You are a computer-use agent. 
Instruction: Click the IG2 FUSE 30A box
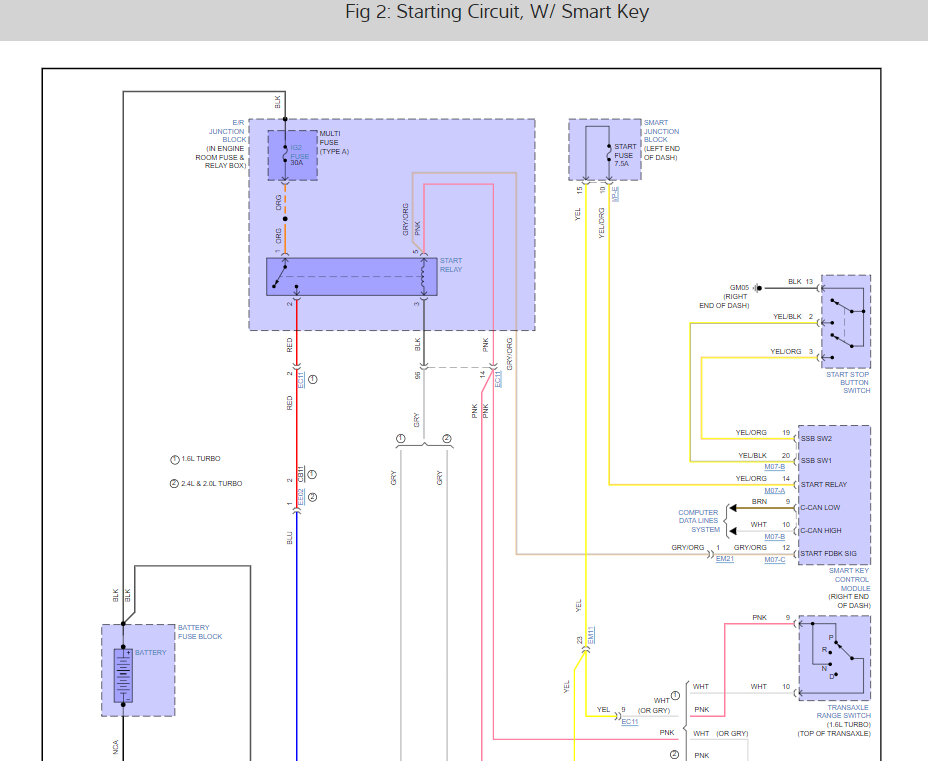[292, 155]
